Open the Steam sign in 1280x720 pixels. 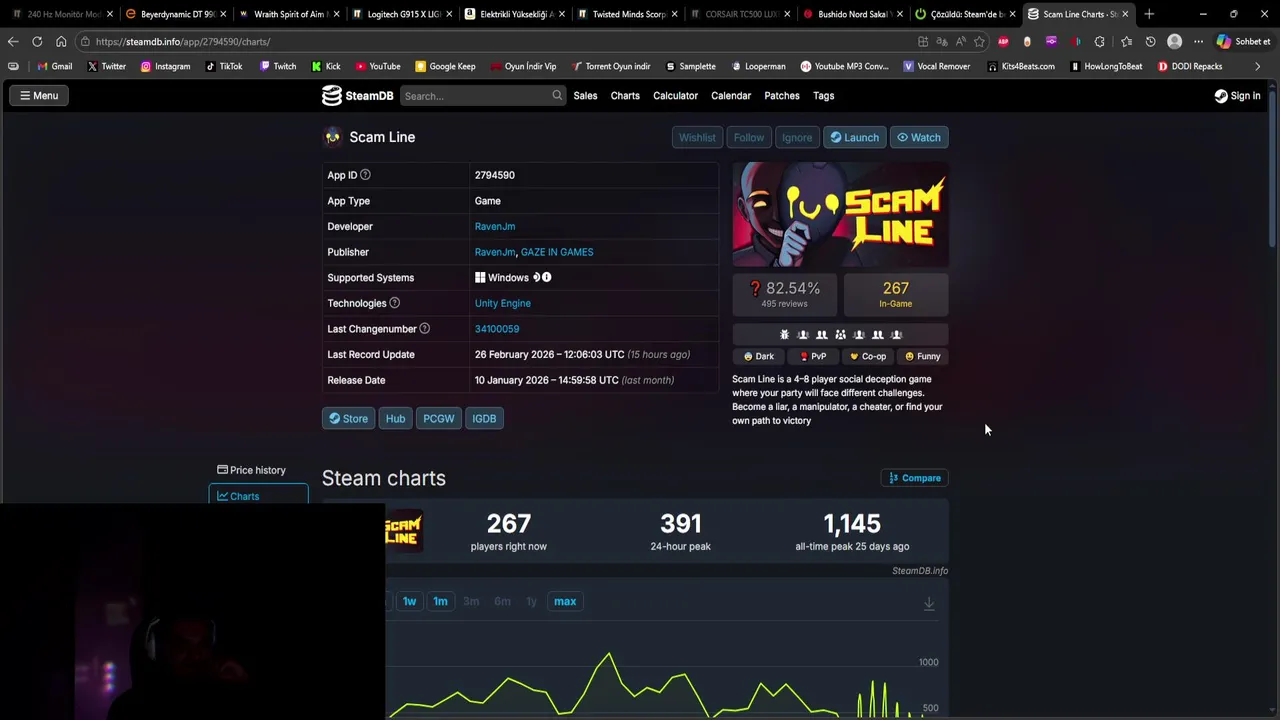tap(1237, 96)
